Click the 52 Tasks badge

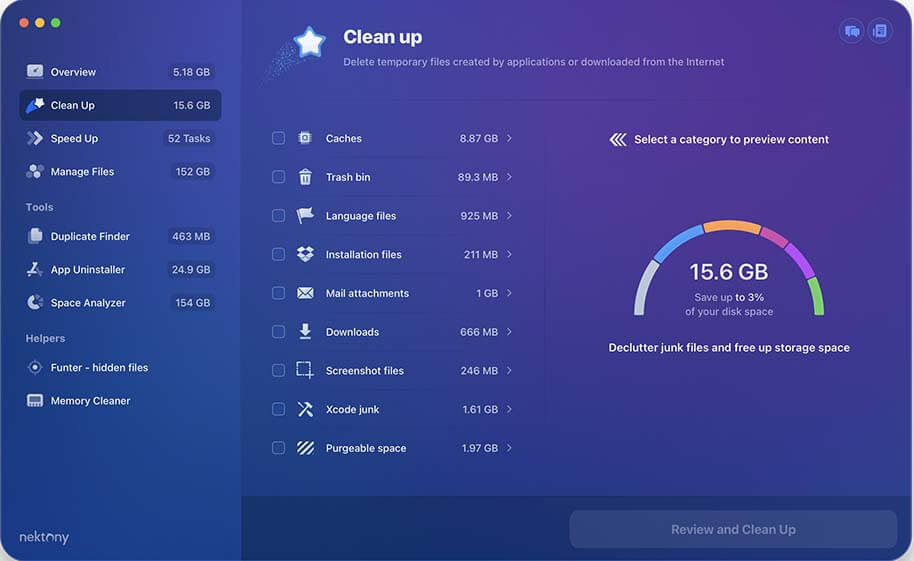[189, 138]
